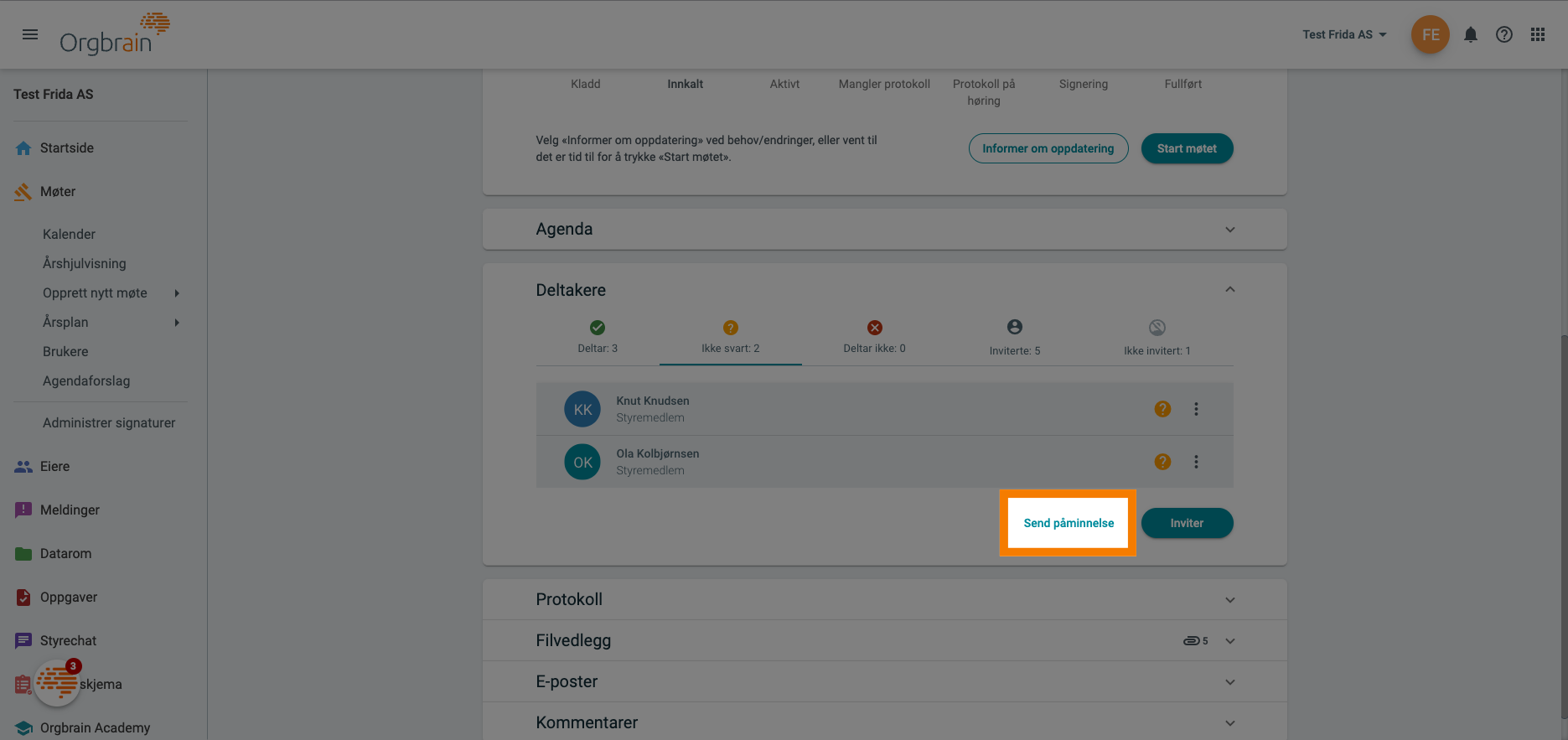This screenshot has width=1568, height=740.
Task: Open Brukere in the sidebar
Action: coord(65,352)
